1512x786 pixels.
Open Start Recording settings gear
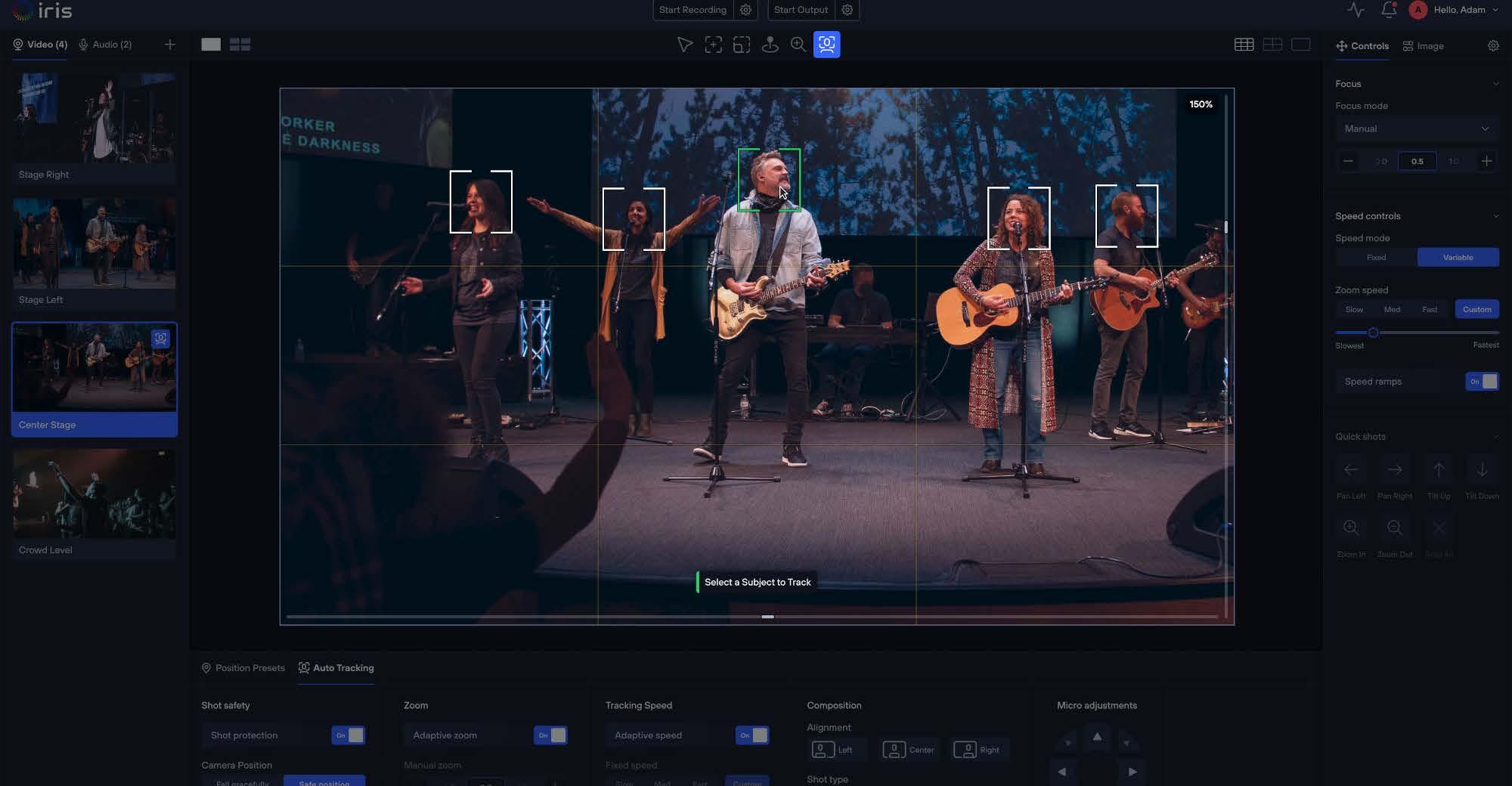coord(745,10)
